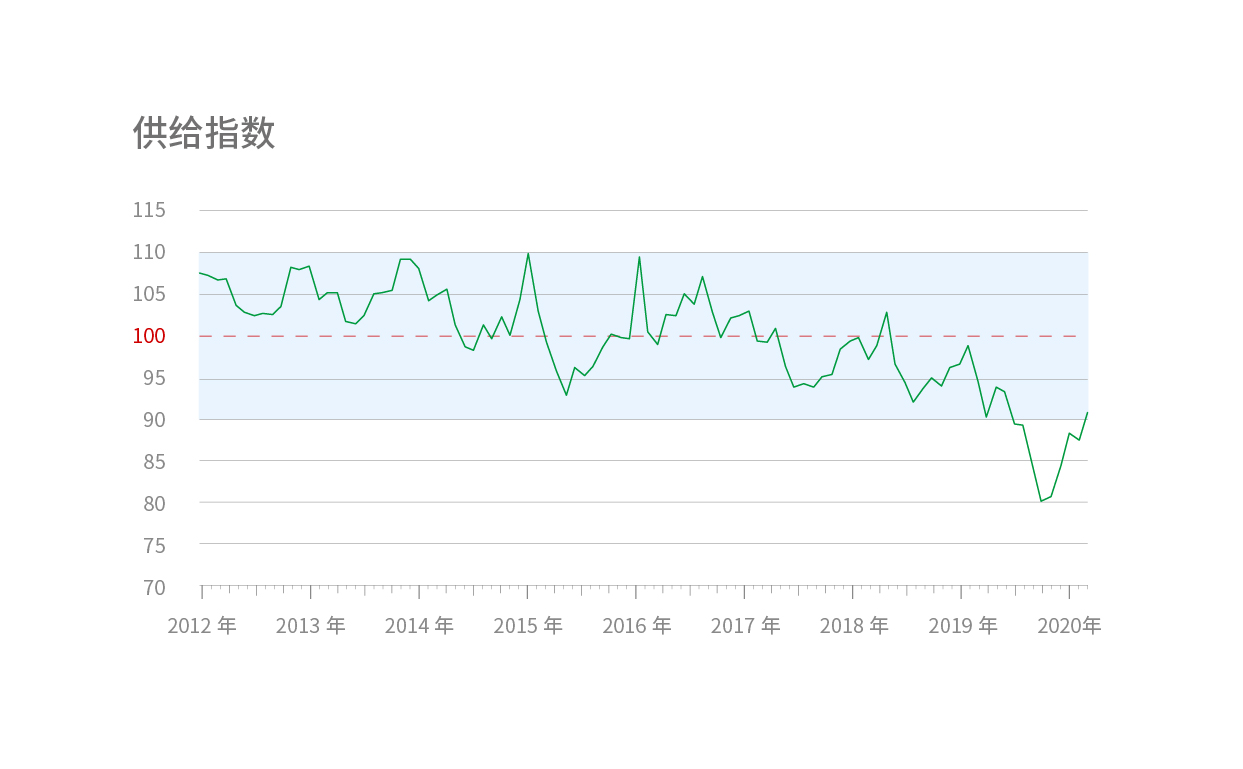This screenshot has height=769, width=1243.
Task: Select the 2013 年 x-axis label
Action: 310,626
